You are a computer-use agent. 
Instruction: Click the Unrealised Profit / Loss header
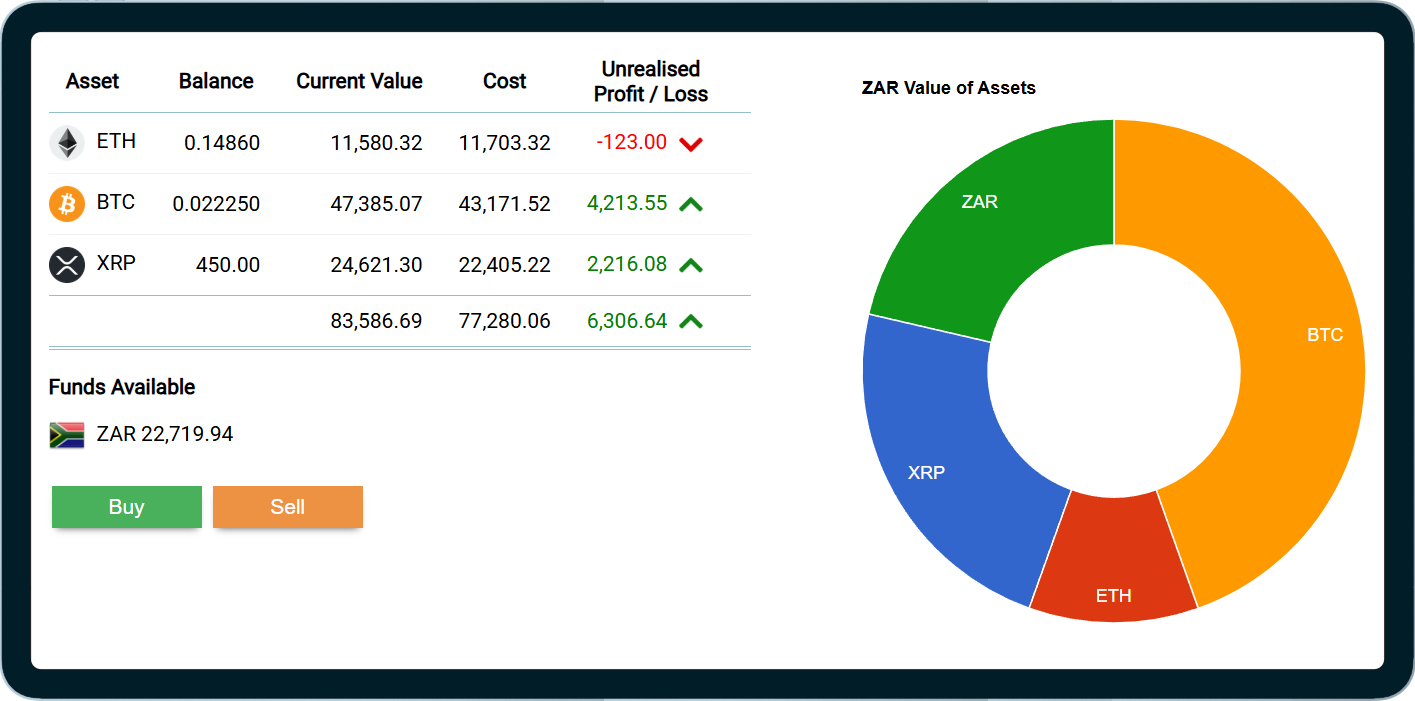(651, 81)
